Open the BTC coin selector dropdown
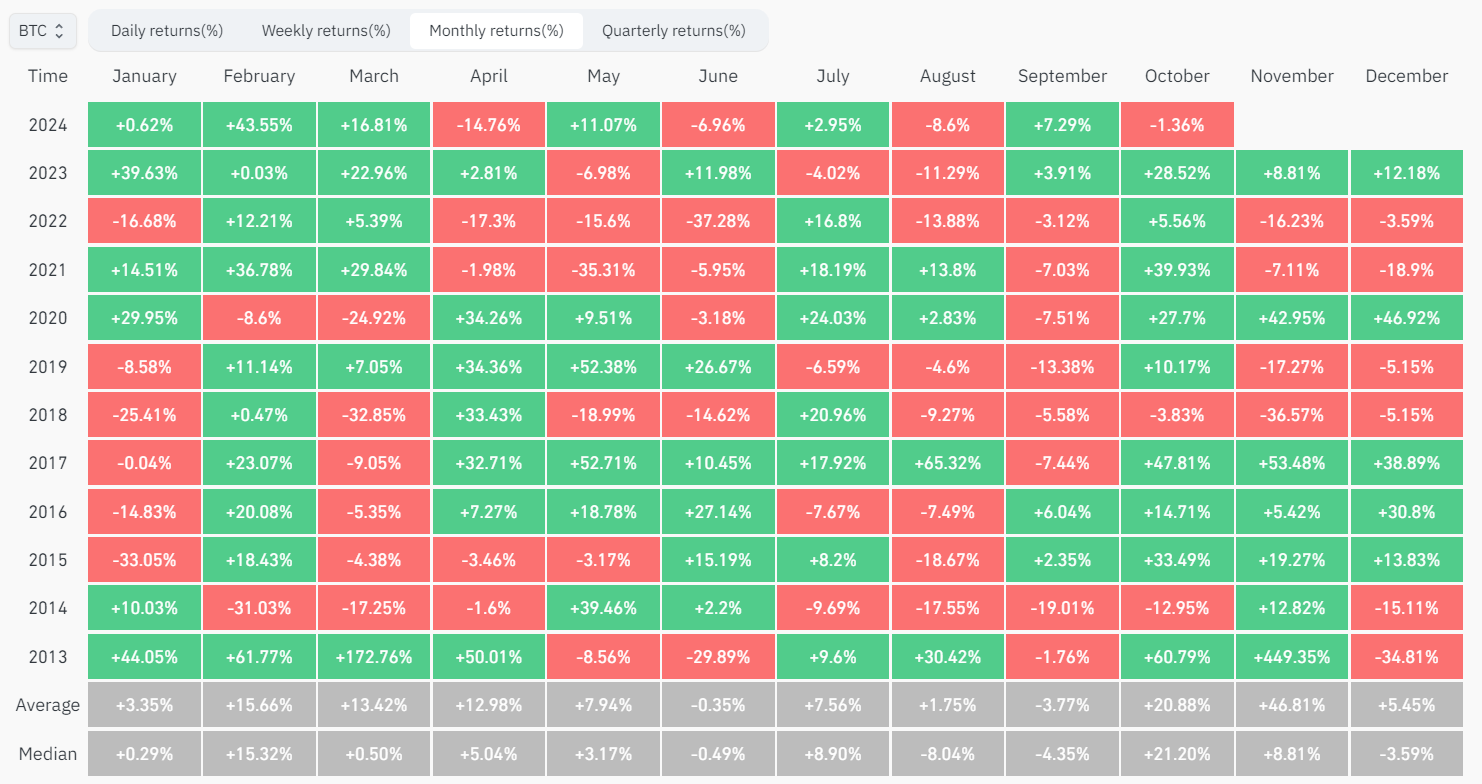 [43, 31]
